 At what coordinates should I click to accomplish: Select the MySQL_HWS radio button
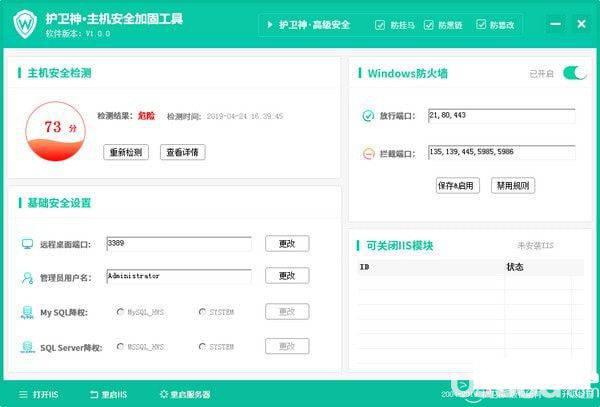point(120,312)
